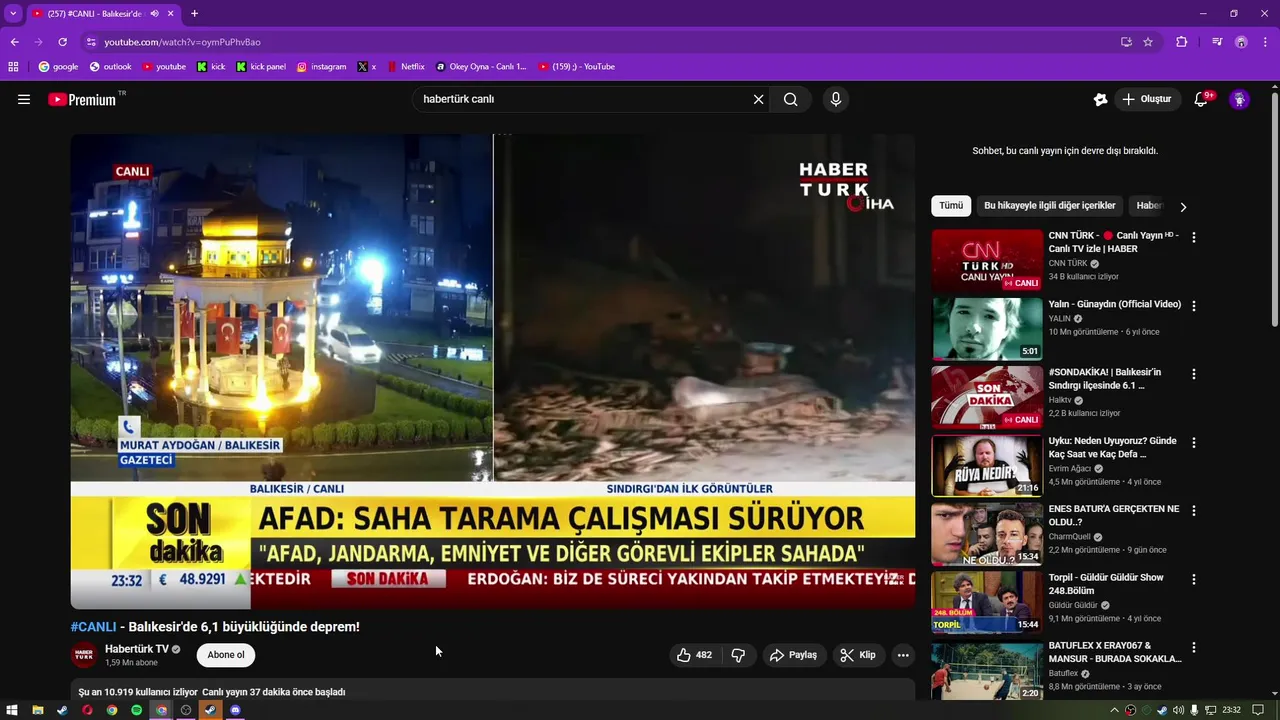Open browser extensions puzzle icon
Image resolution: width=1280 pixels, height=720 pixels.
1182,42
